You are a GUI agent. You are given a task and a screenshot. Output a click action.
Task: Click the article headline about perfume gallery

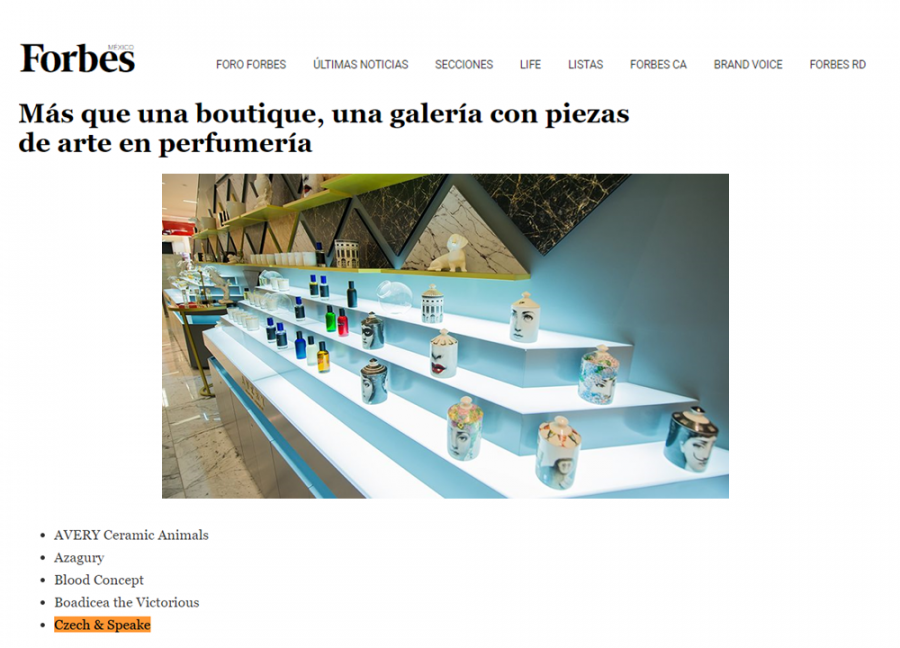[324, 128]
